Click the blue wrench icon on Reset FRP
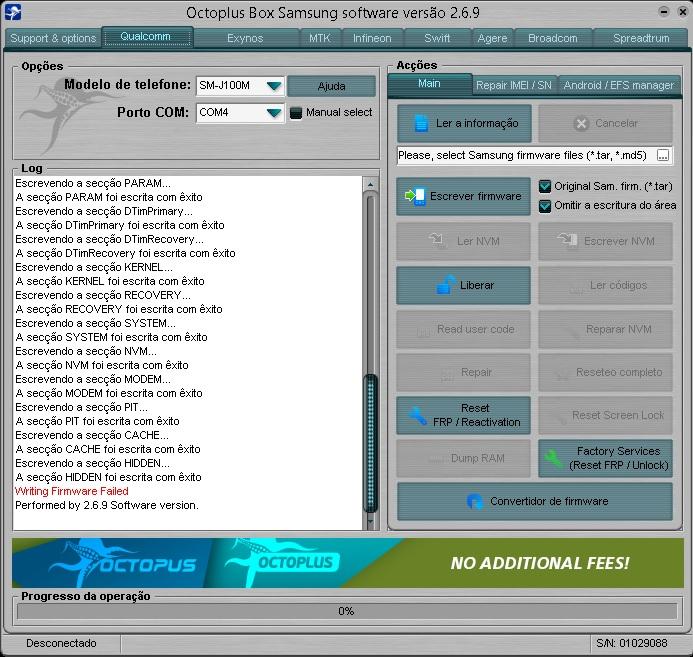Screen dimensions: 693x657 point(417,416)
